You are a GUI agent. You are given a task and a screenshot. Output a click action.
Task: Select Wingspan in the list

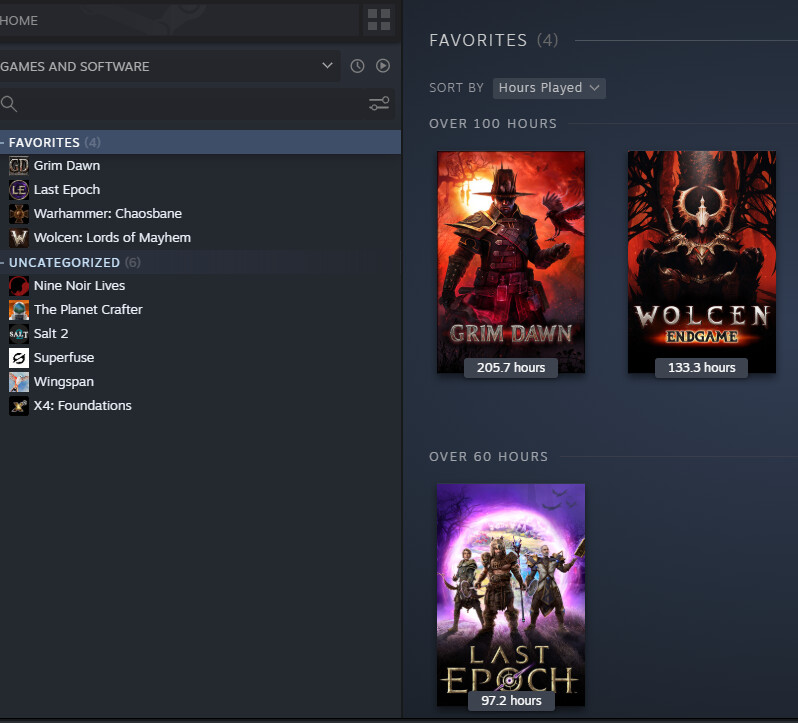64,382
